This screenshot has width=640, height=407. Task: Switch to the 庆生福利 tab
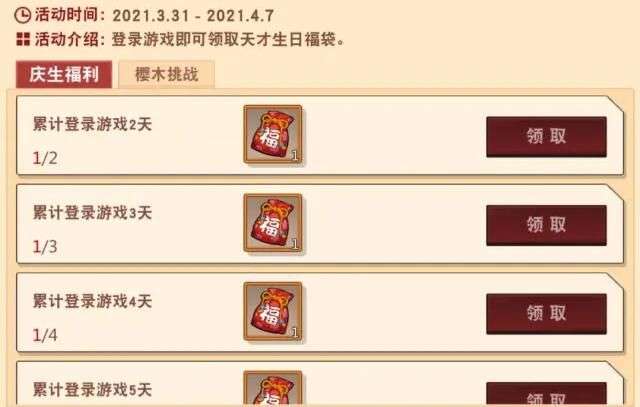64,74
